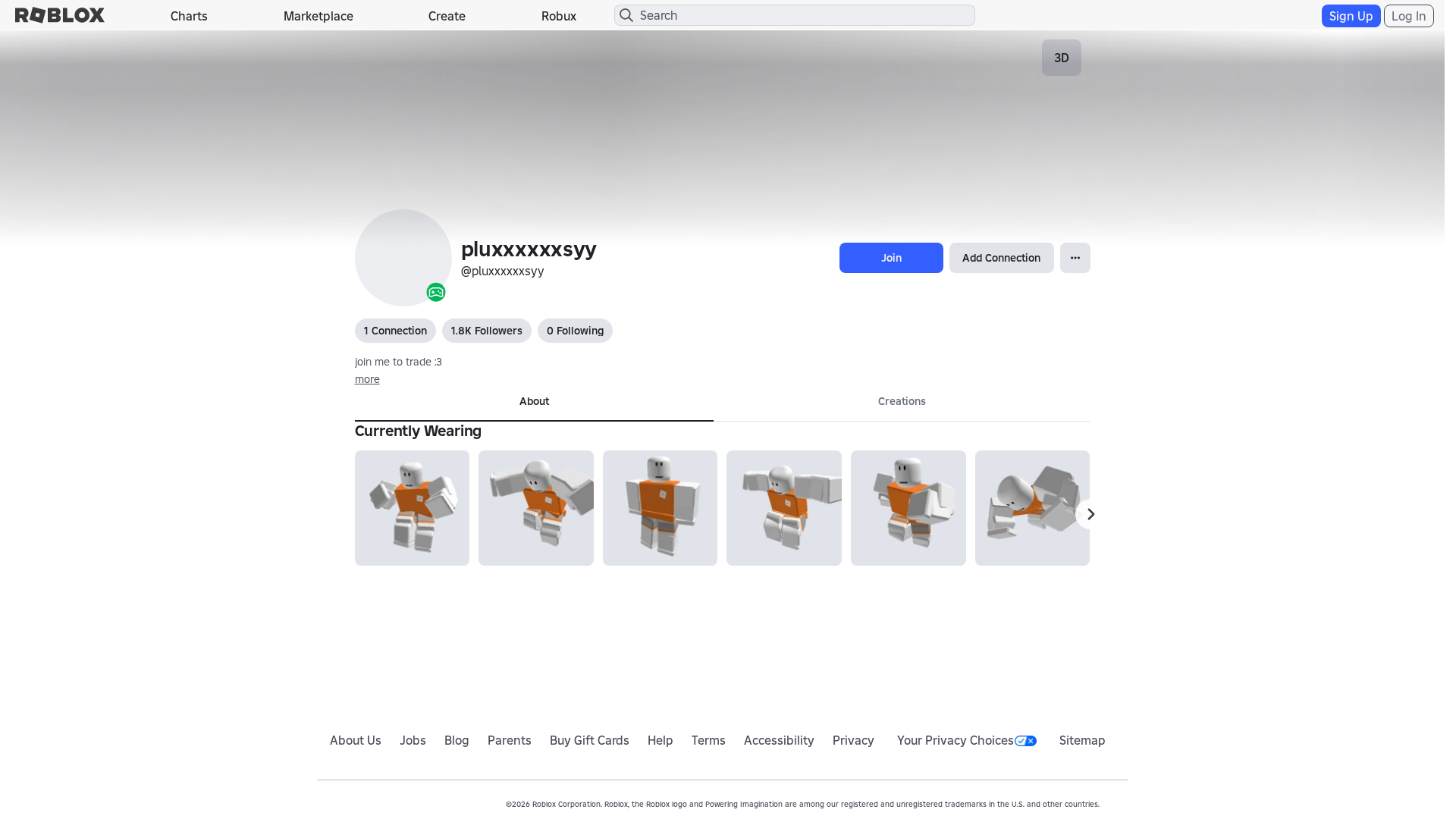This screenshot has height=819, width=1456.
Task: Select the third standing avatar thumbnail
Action: [x=660, y=508]
